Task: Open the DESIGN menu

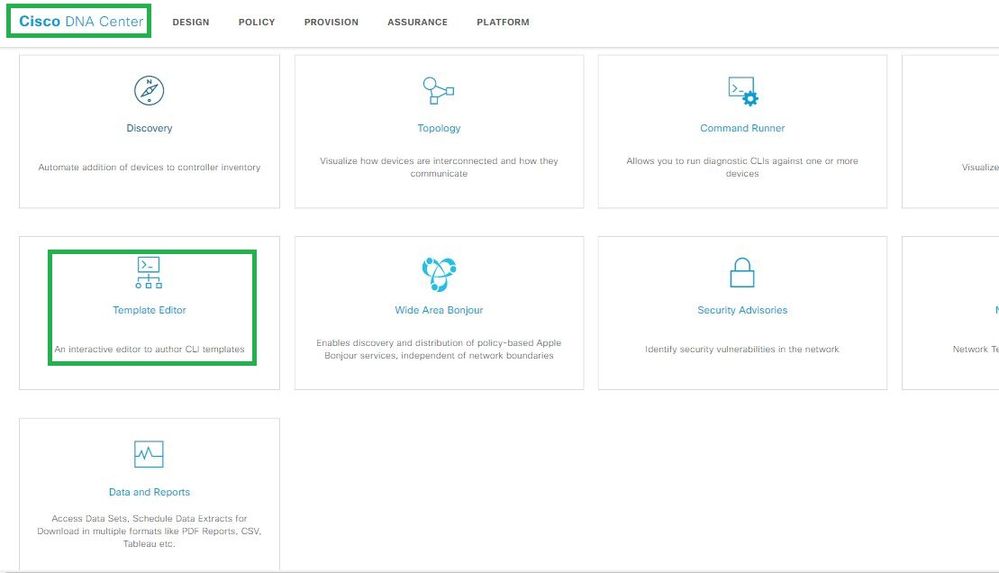Action: [190, 22]
